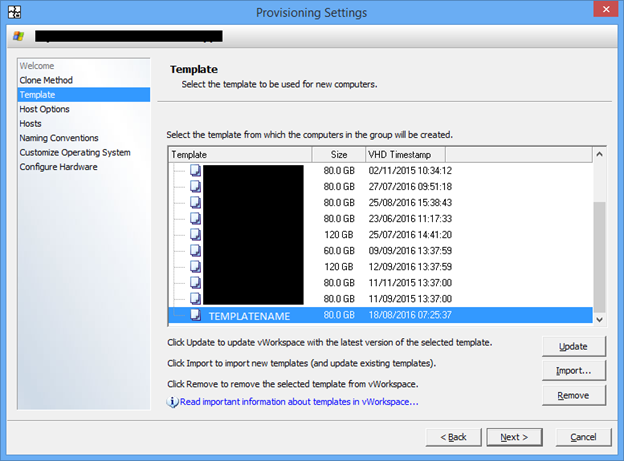This screenshot has width=624, height=461.
Task: Click timestamp 11/11/2015 13:37:00
Action: [410, 282]
